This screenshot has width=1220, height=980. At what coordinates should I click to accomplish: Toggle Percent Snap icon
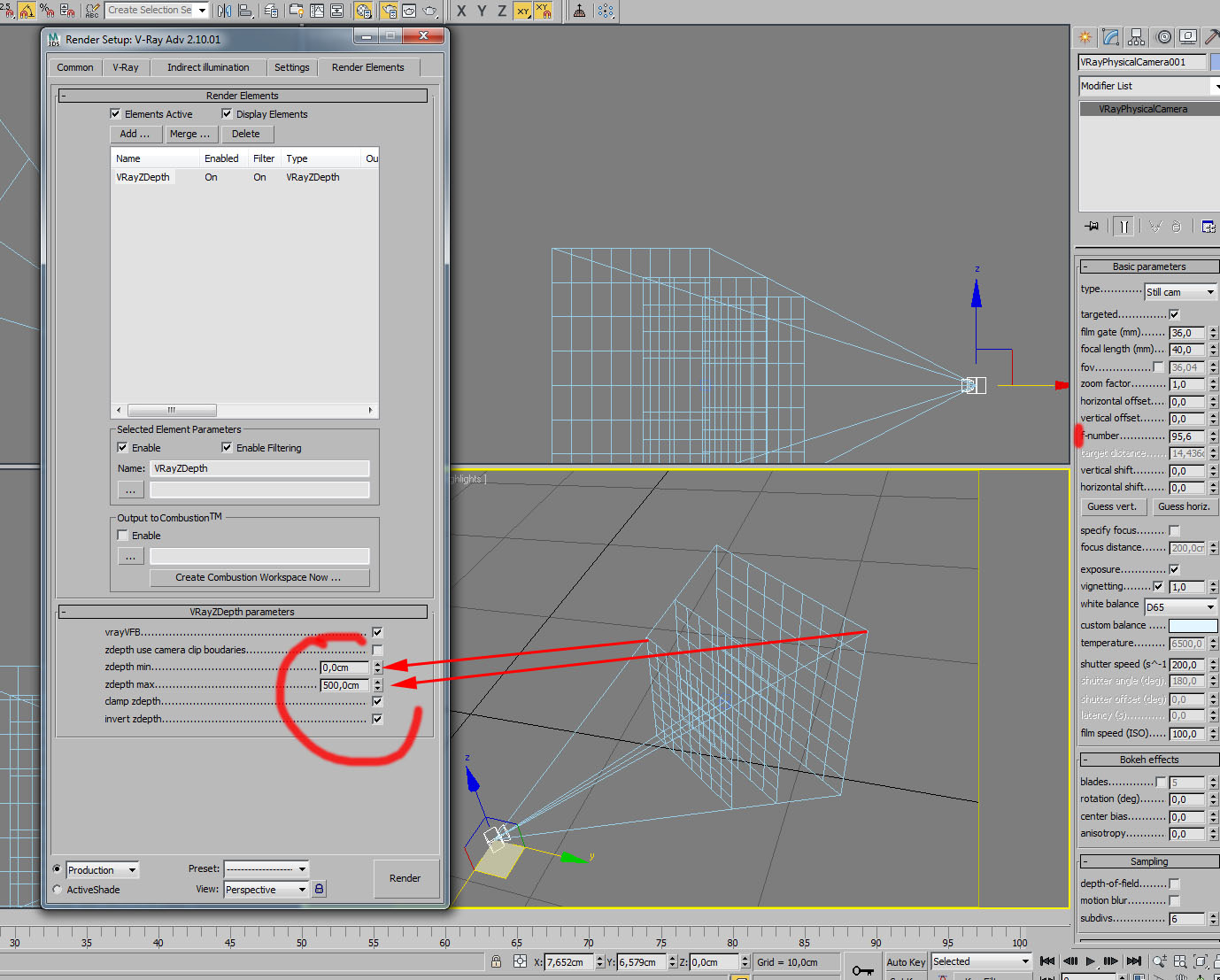[47, 11]
